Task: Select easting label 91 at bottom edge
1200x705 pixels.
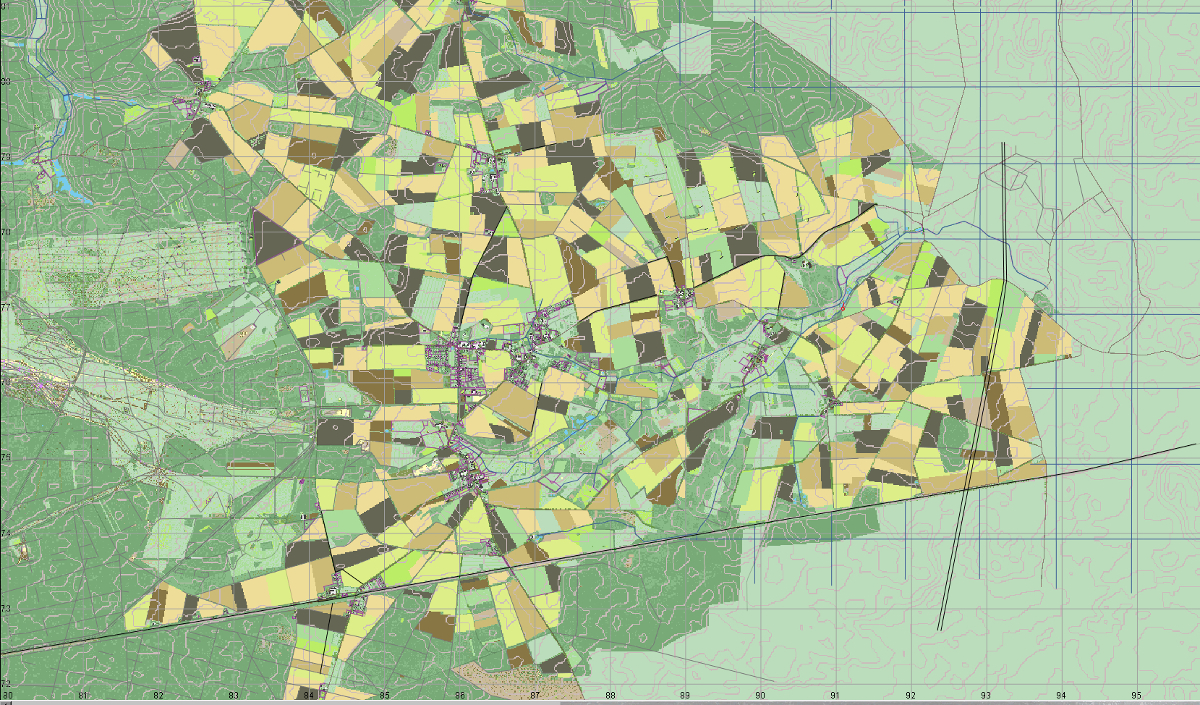Action: [x=835, y=695]
